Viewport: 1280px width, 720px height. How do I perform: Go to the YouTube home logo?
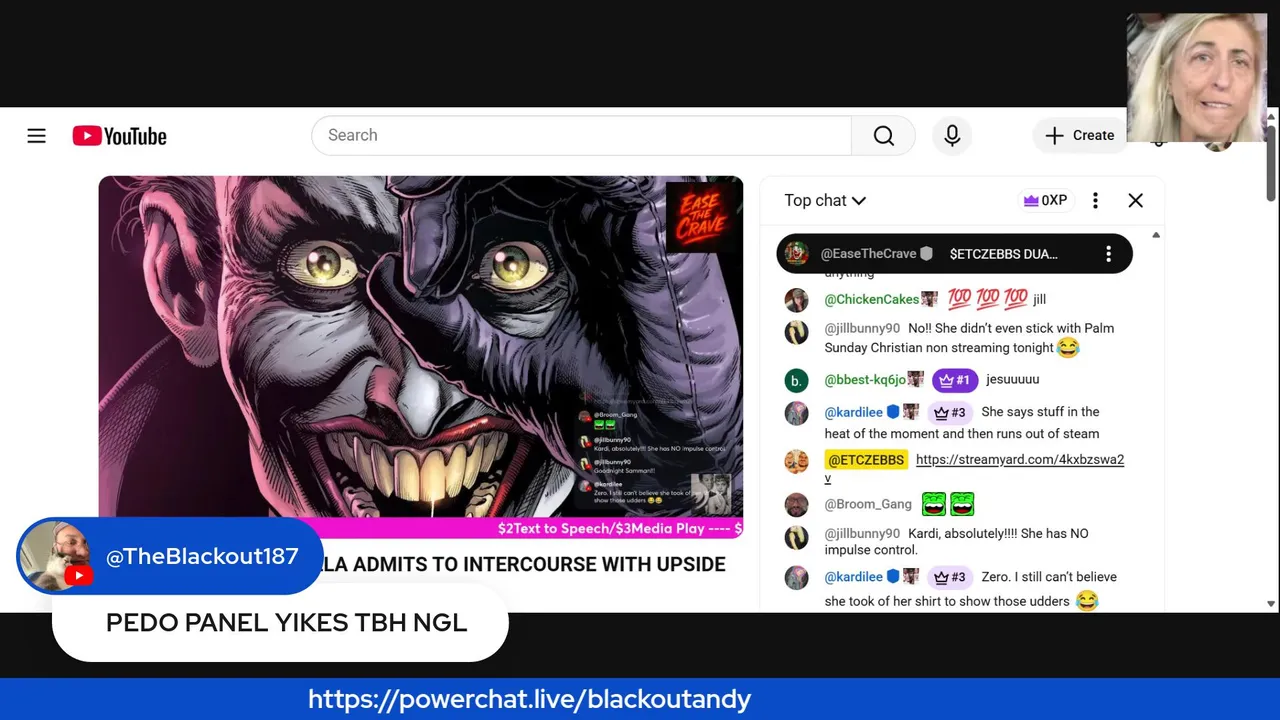coord(119,136)
